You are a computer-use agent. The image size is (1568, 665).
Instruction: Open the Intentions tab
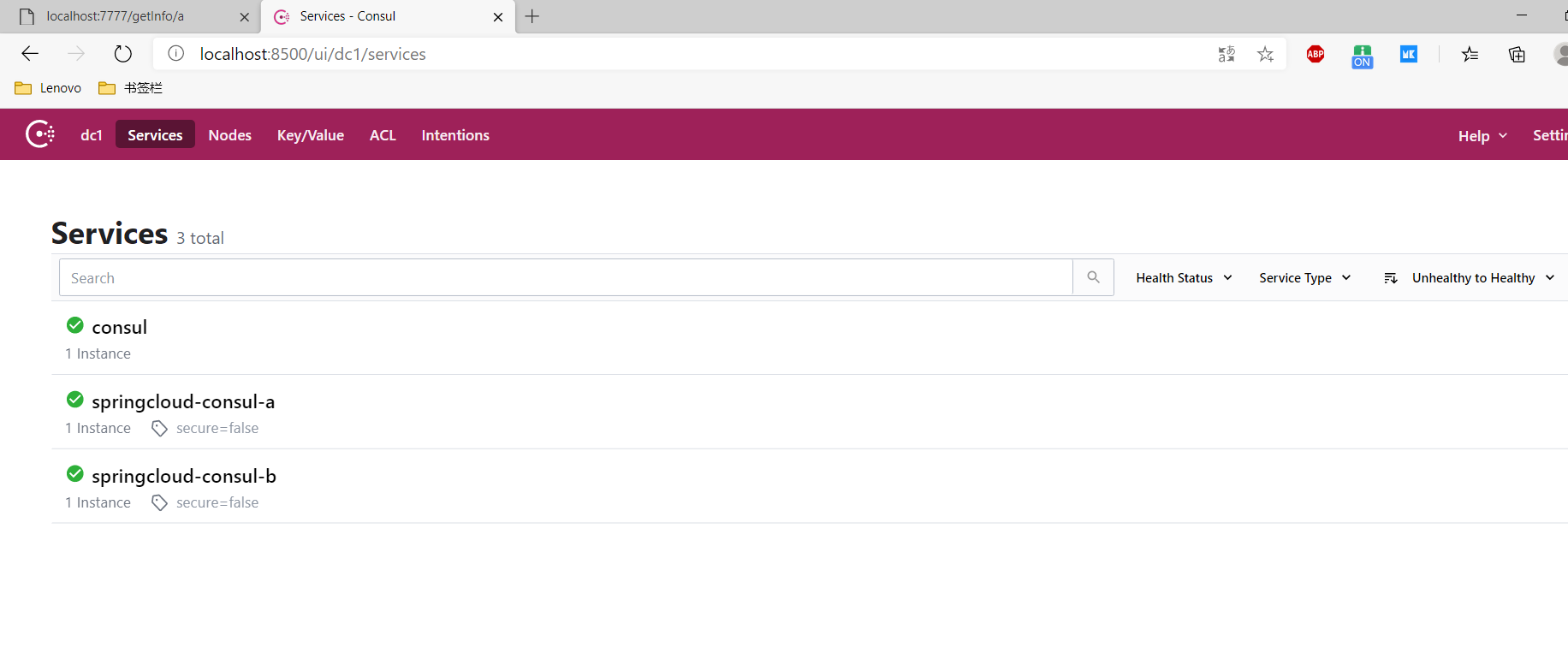[x=455, y=135]
